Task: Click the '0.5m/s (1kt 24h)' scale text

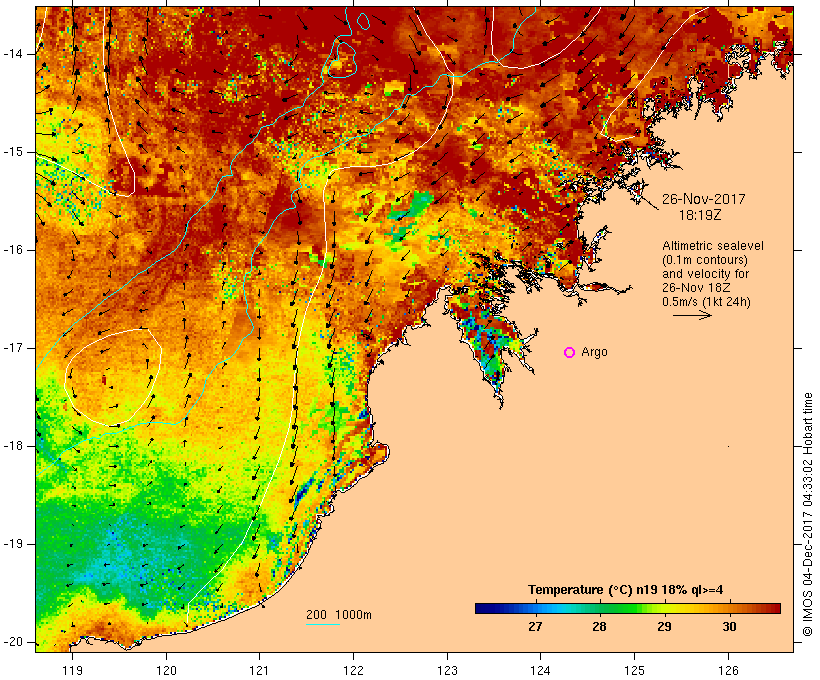Action: tap(706, 302)
